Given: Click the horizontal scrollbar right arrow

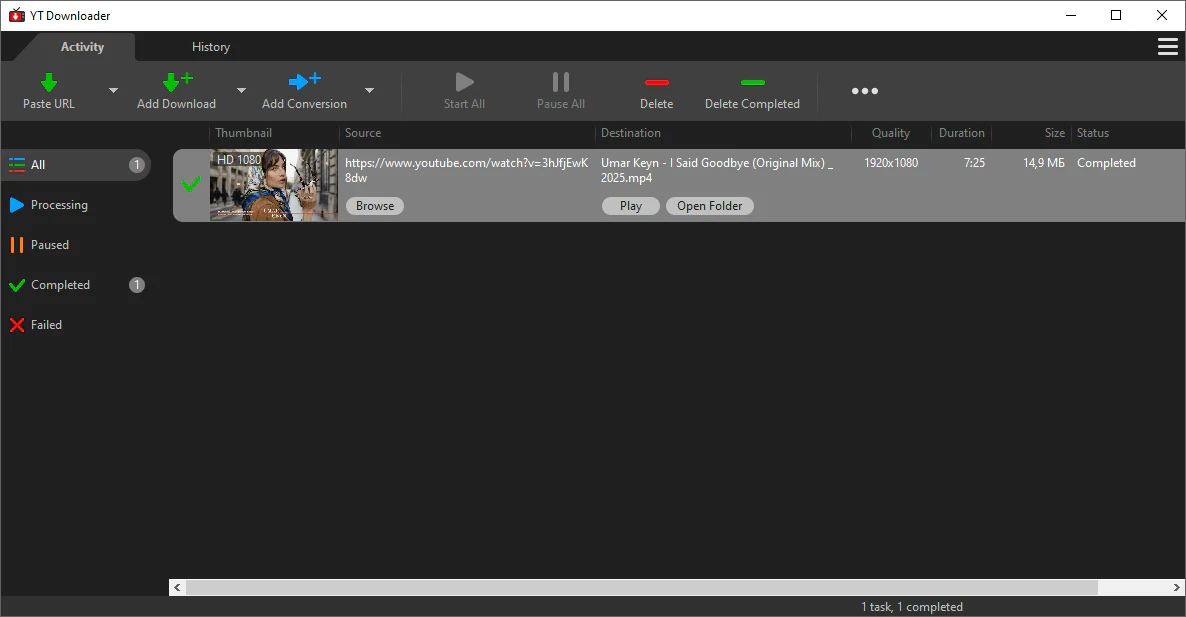Looking at the screenshot, I should 1176,588.
